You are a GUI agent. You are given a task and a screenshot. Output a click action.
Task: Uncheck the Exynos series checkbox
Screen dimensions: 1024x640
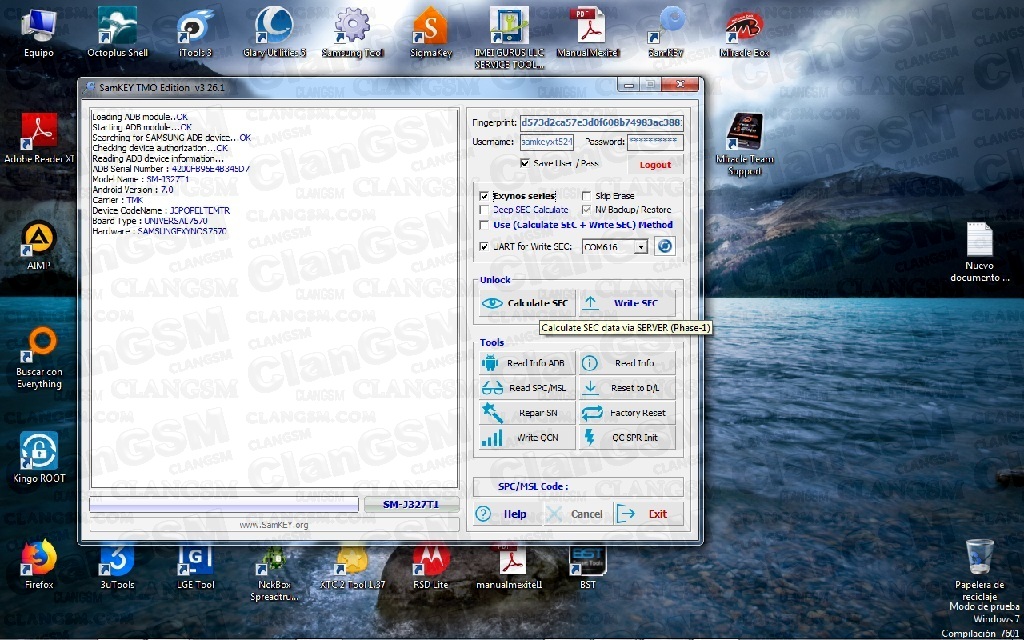point(484,196)
